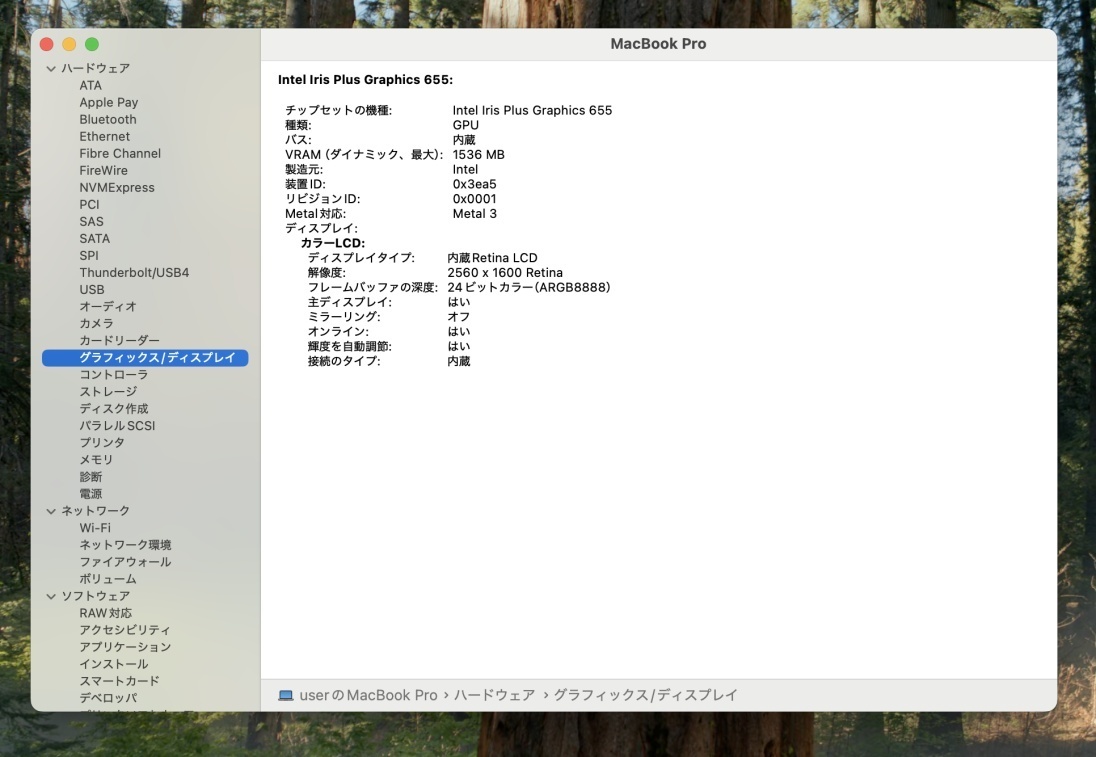Select ストレージ in the sidebar
The image size is (1096, 757).
[x=108, y=391]
